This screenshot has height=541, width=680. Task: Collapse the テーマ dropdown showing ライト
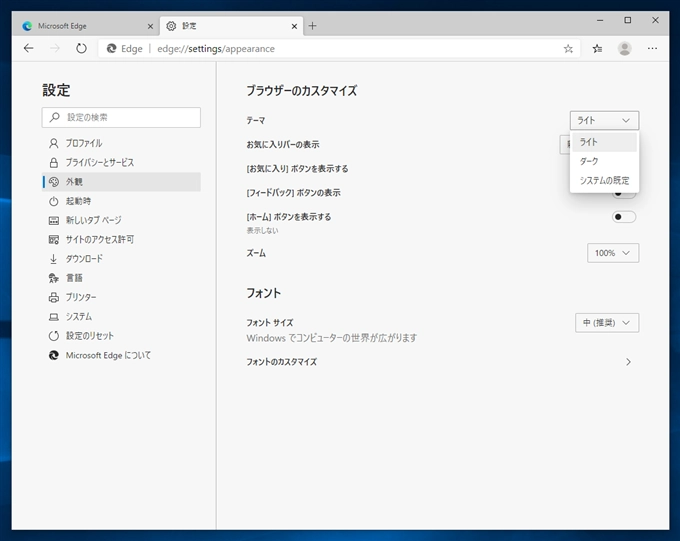[x=604, y=120]
